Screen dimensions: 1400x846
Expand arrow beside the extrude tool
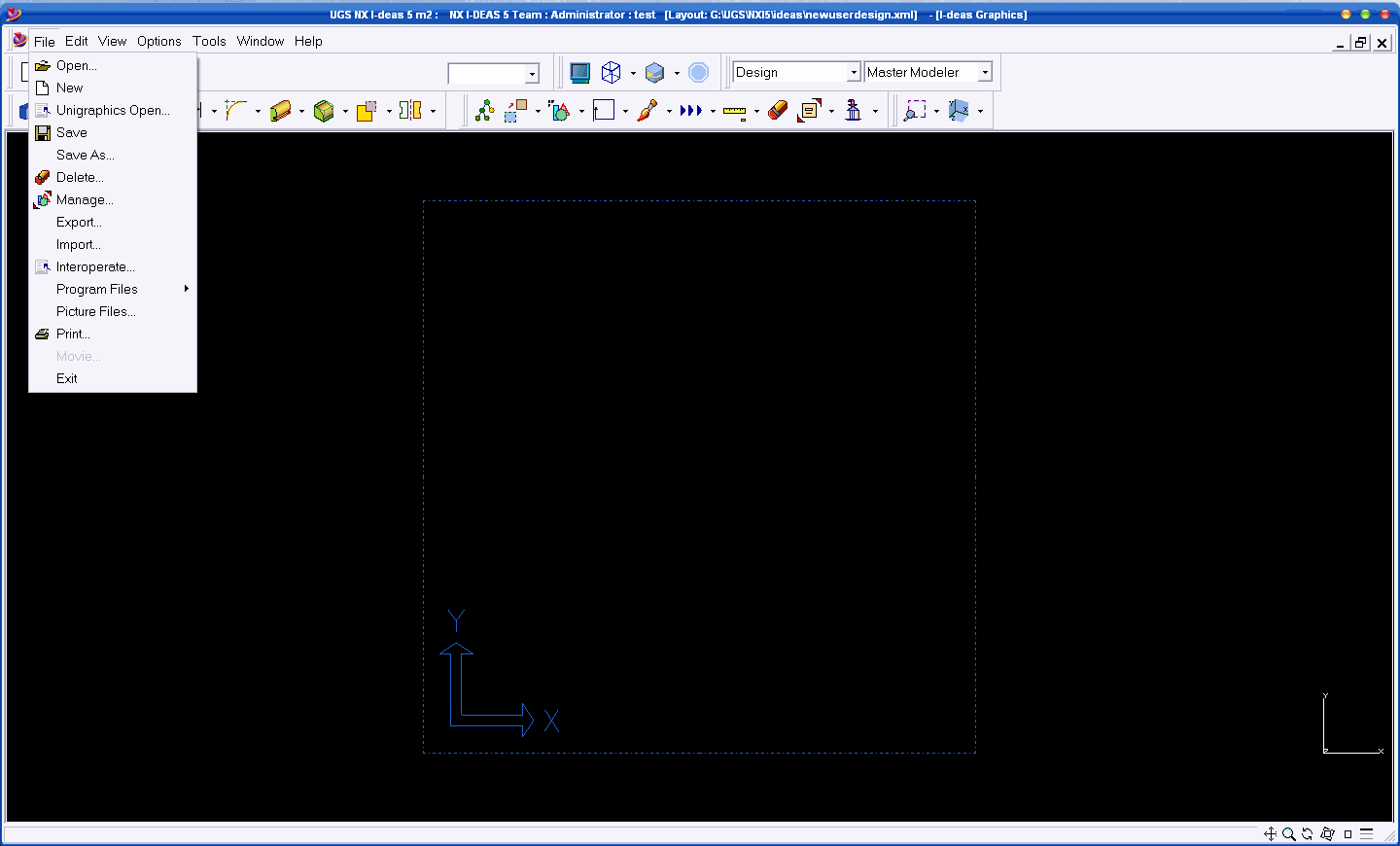pos(301,111)
